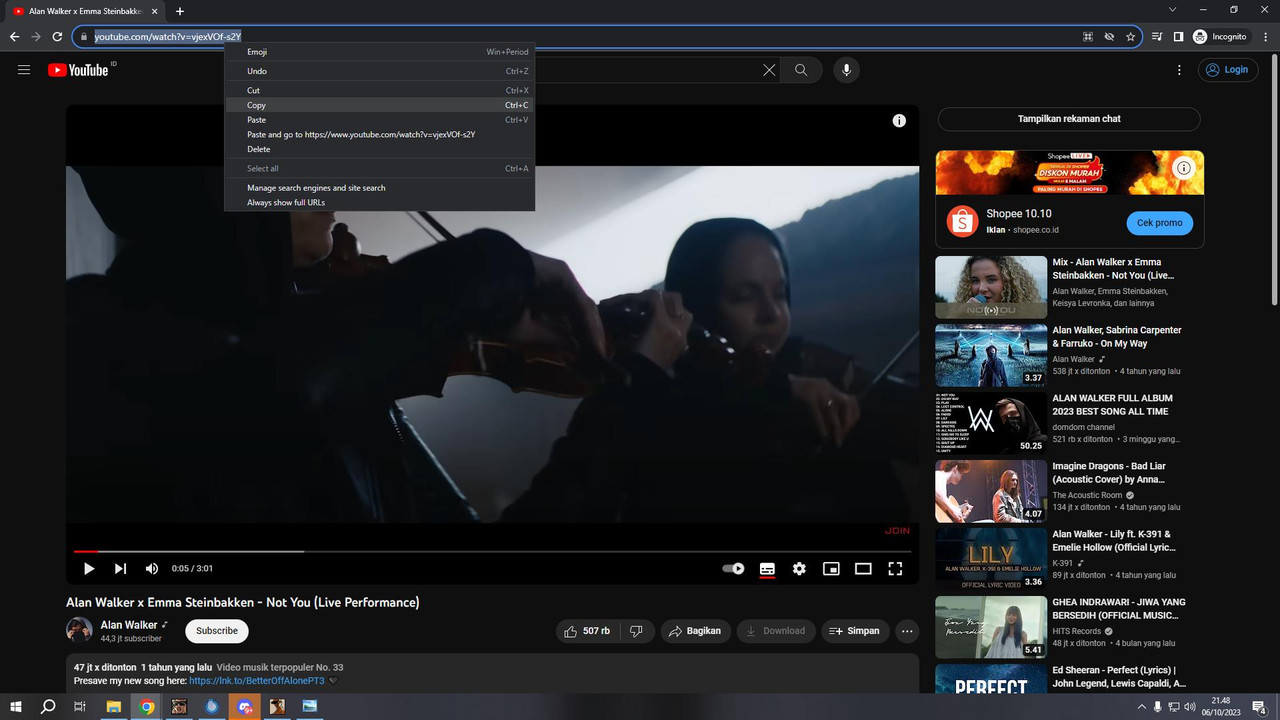Open Alan Walker Lily video thumbnail
Screen dimensions: 1280x720
(991, 559)
